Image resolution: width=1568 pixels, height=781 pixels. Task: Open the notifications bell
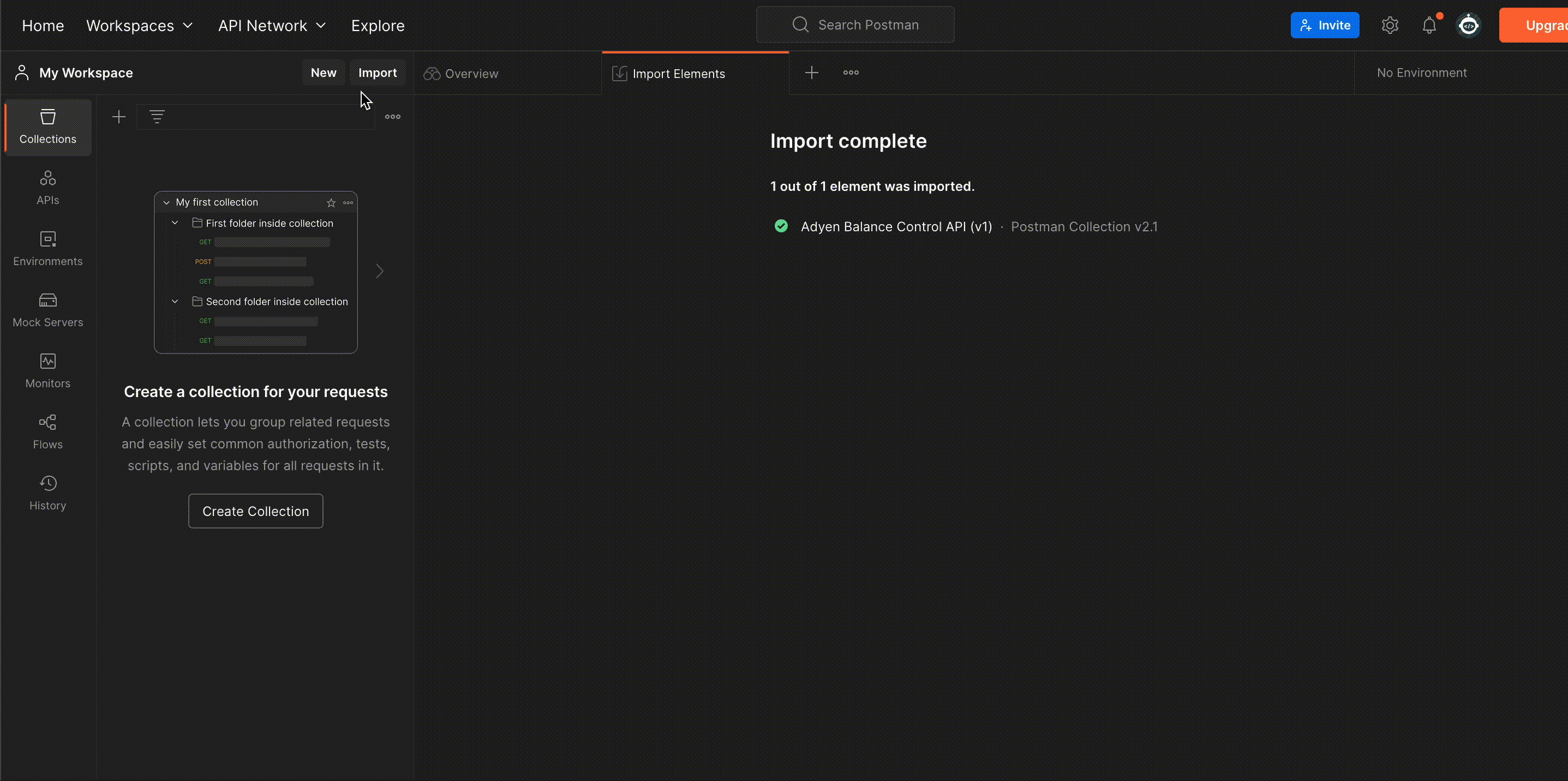[1429, 25]
